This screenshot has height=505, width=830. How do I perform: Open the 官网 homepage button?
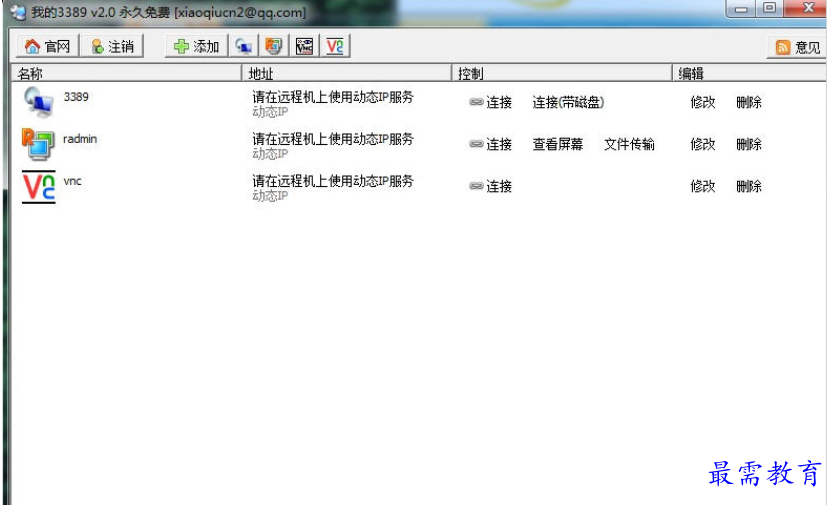(48, 47)
